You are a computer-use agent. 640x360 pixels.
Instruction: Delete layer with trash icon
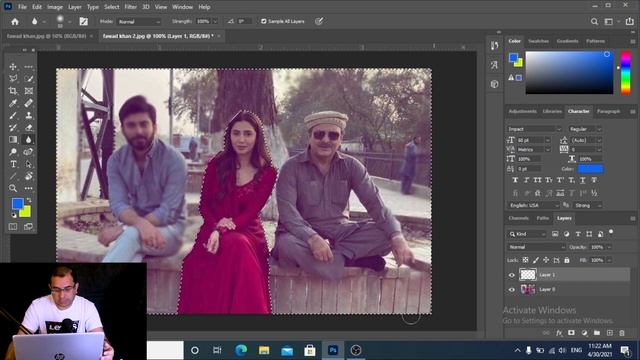(622, 333)
